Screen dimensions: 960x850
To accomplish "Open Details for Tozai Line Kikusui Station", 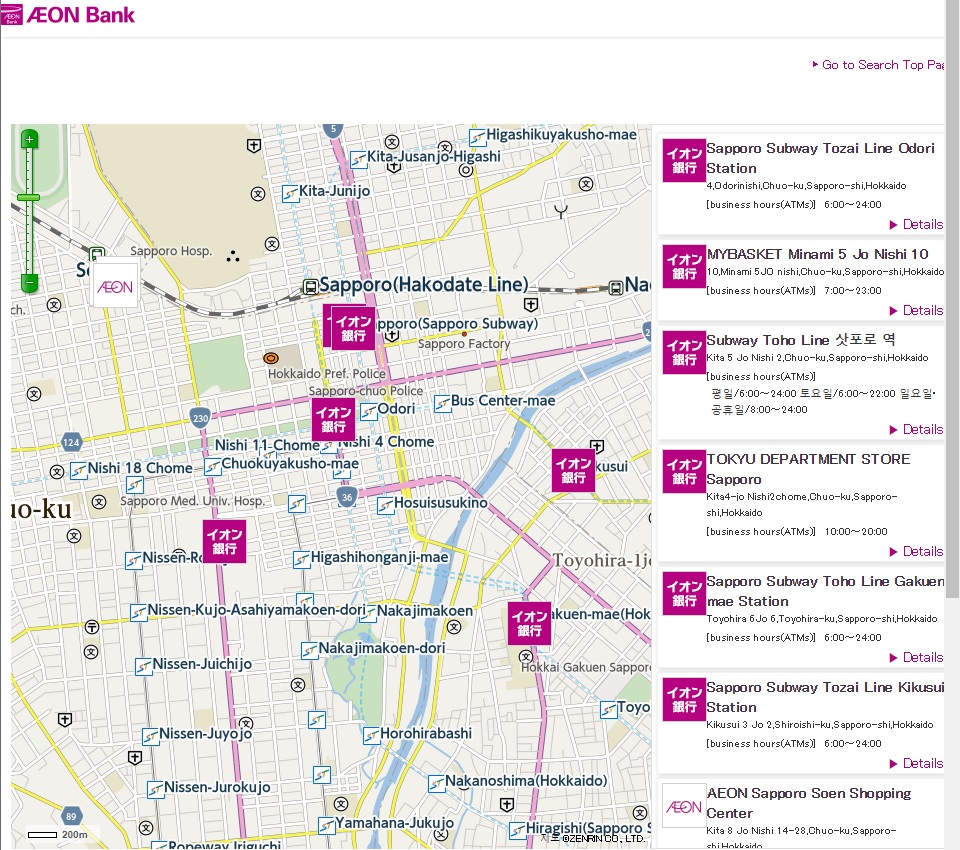I will click(917, 763).
